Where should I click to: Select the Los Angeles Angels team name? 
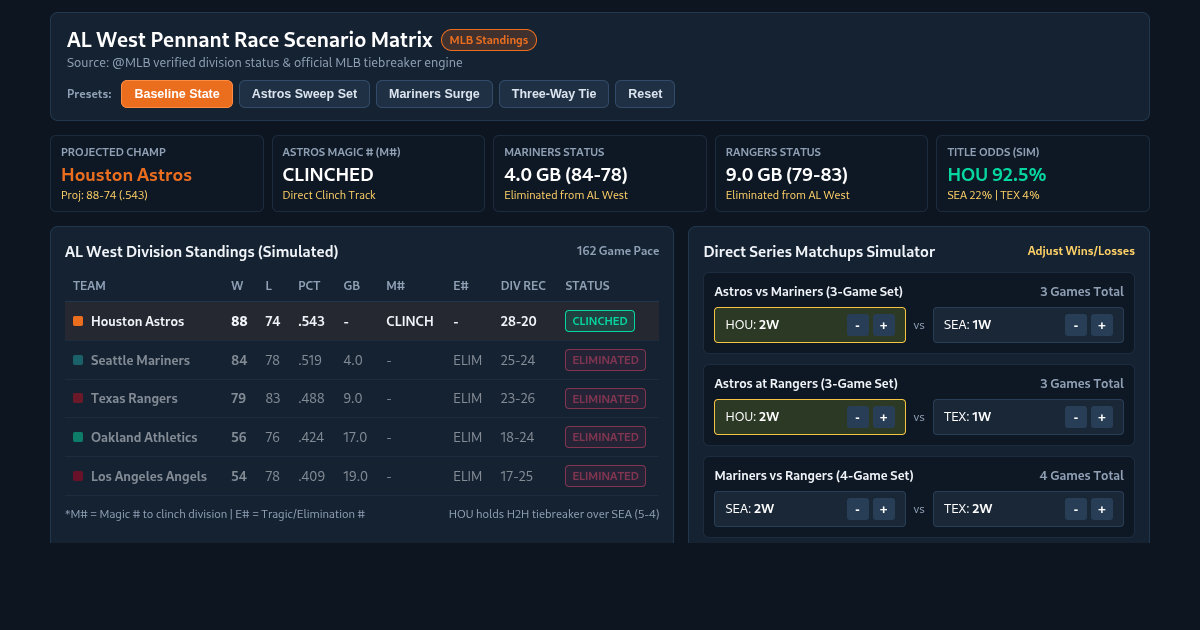click(149, 476)
